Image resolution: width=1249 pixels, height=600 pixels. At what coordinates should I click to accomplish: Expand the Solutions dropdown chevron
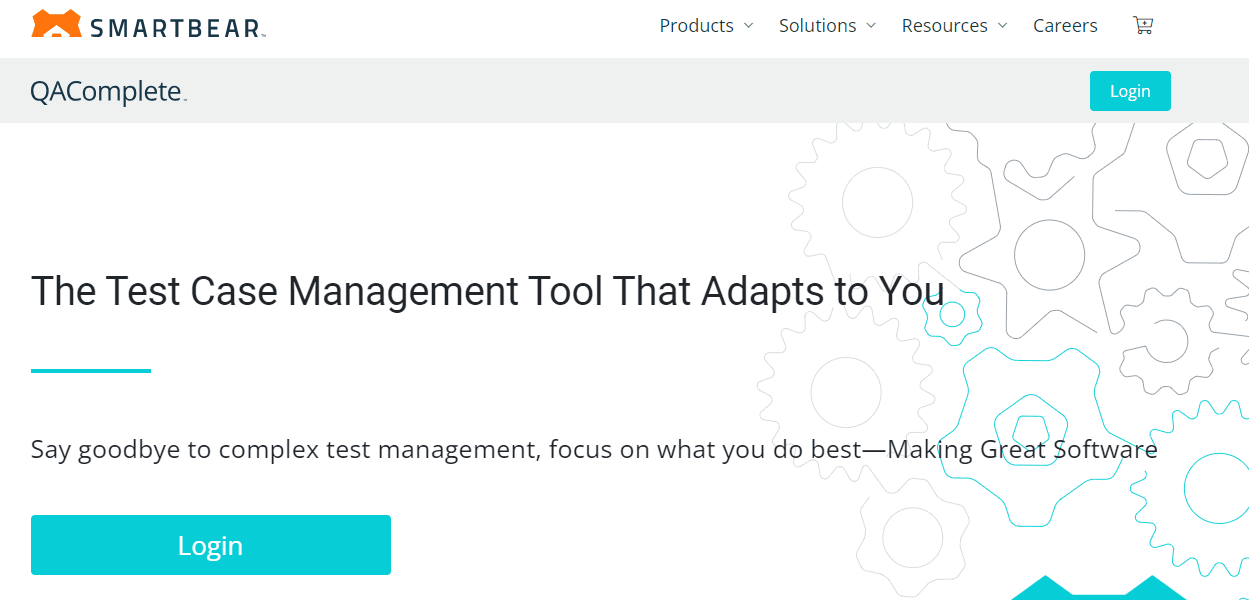pos(871,26)
